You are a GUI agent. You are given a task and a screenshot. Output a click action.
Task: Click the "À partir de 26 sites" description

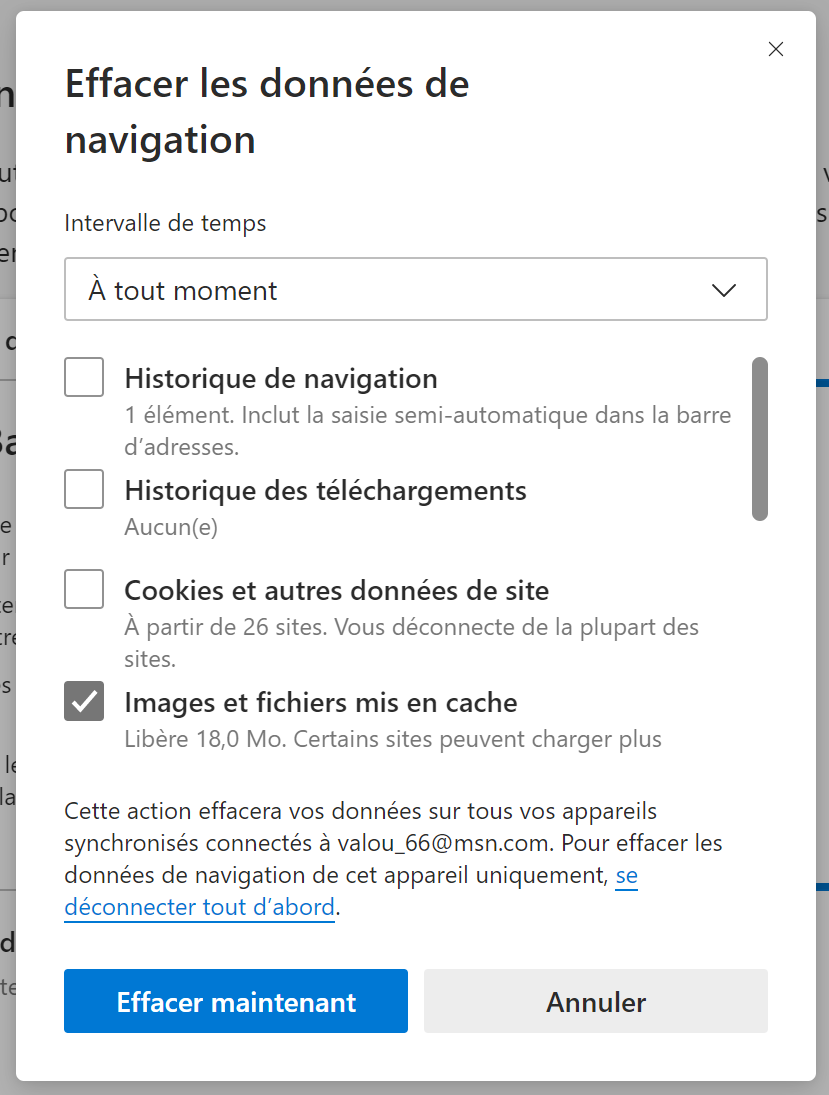(410, 628)
